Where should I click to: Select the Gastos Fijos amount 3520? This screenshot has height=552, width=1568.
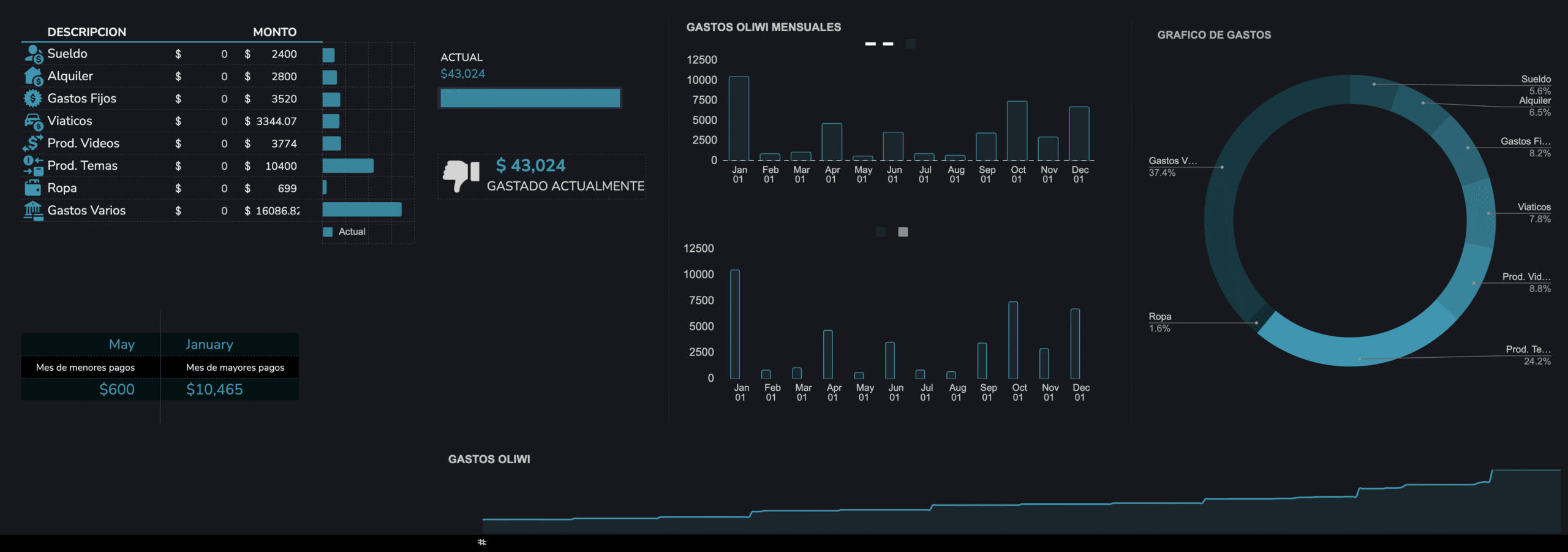(284, 99)
